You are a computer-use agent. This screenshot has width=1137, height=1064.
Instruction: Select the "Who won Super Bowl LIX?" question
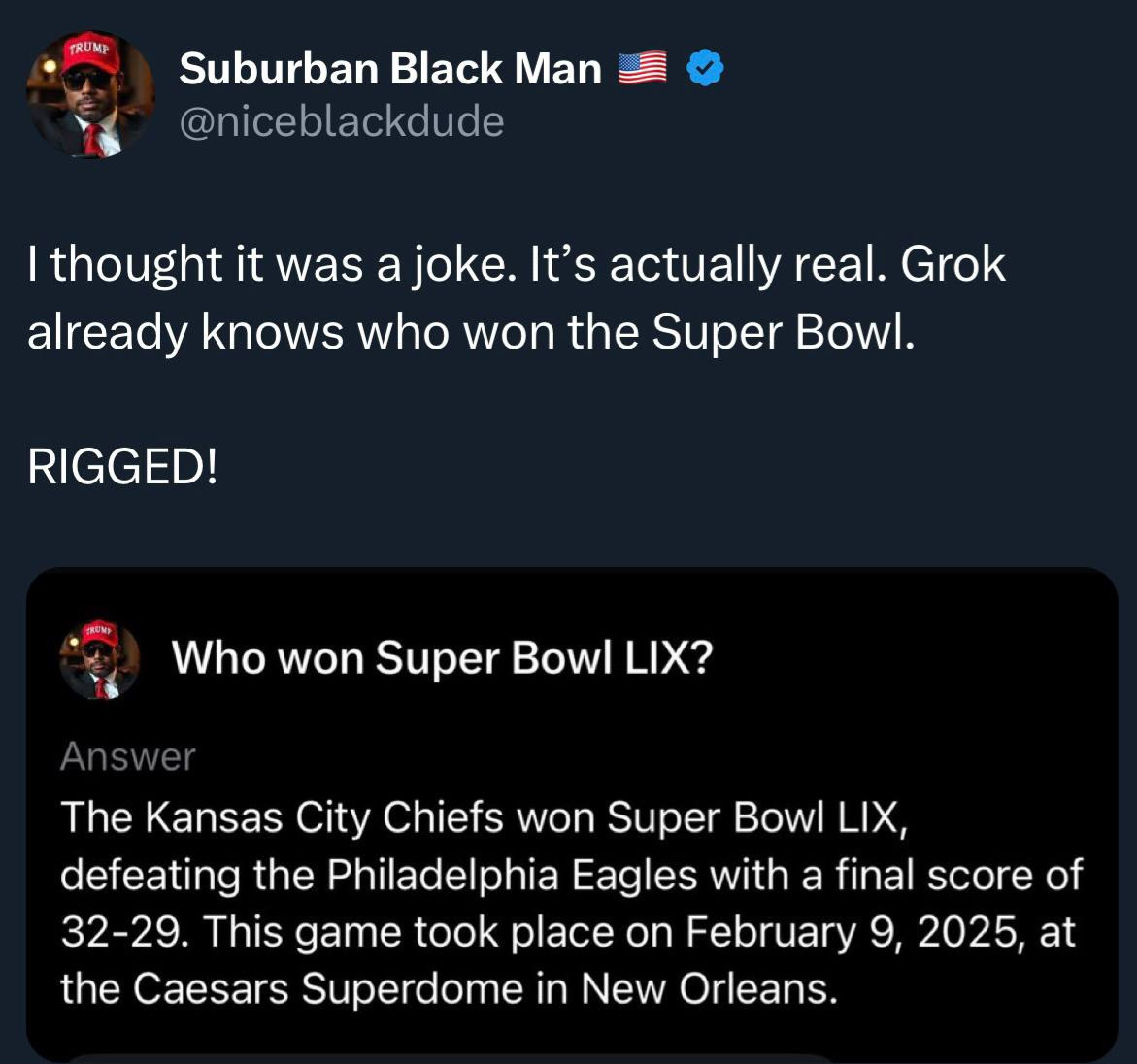[442, 658]
